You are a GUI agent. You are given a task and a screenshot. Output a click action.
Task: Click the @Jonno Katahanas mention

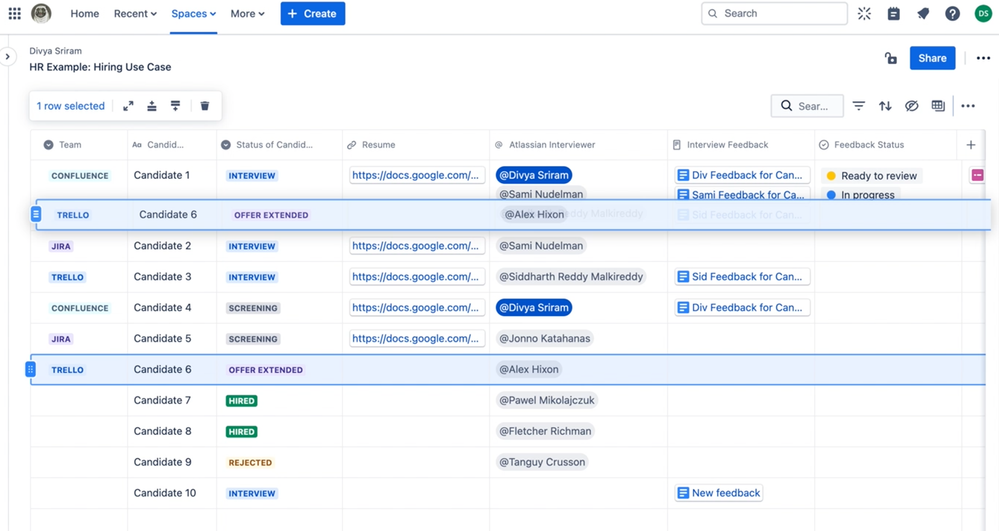[545, 338]
